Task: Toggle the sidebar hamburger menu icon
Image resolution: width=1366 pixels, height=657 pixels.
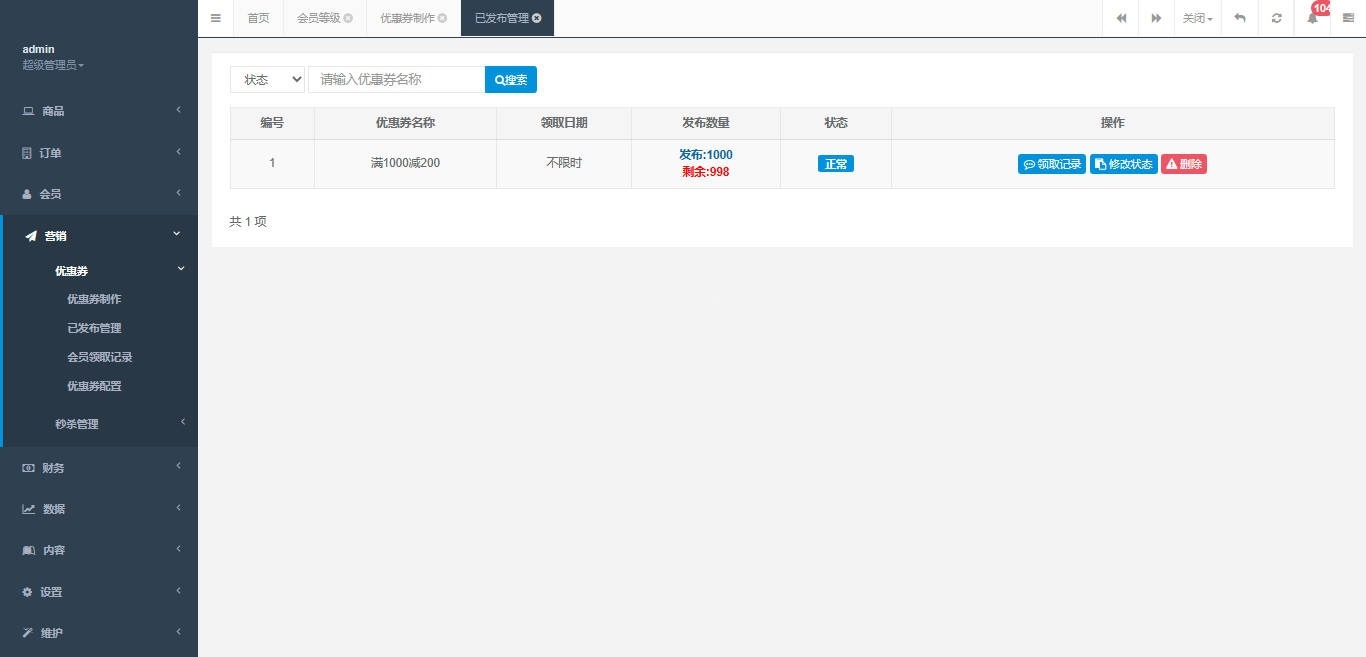Action: coord(215,18)
